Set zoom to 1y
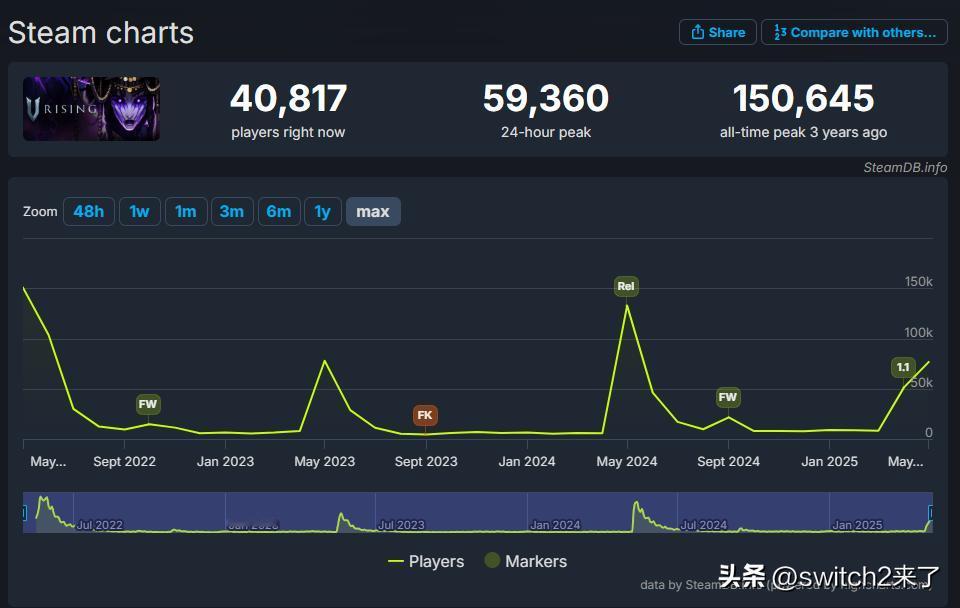This screenshot has width=960, height=608. (x=323, y=212)
